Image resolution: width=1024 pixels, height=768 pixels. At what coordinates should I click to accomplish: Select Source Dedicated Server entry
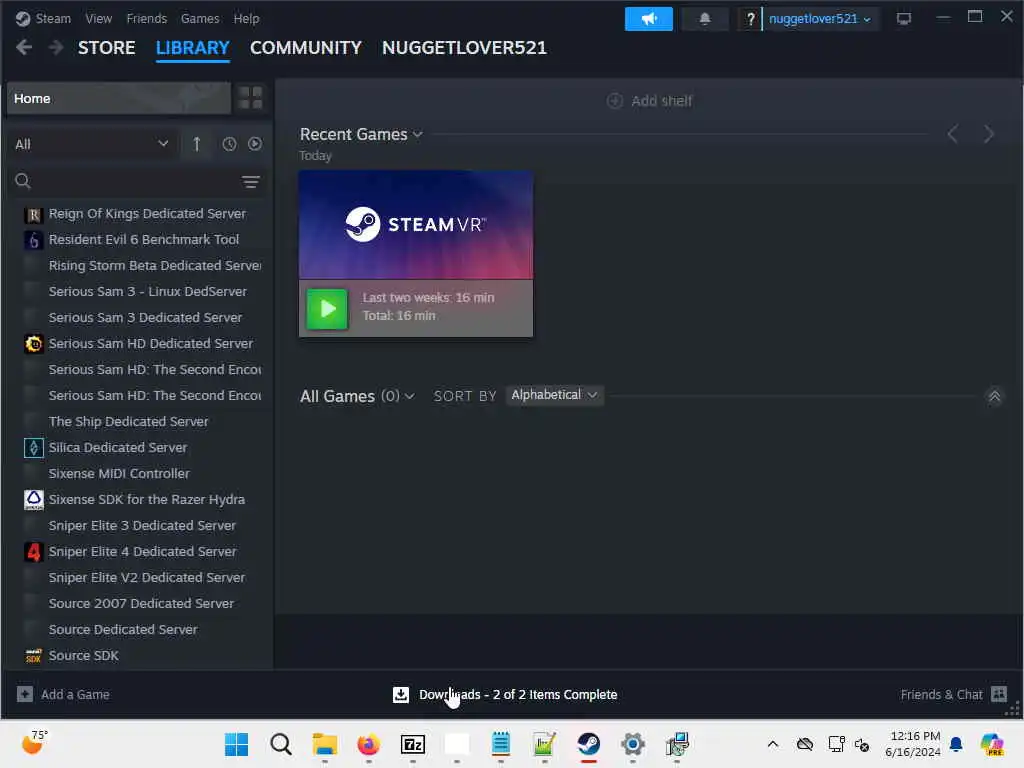137,630
